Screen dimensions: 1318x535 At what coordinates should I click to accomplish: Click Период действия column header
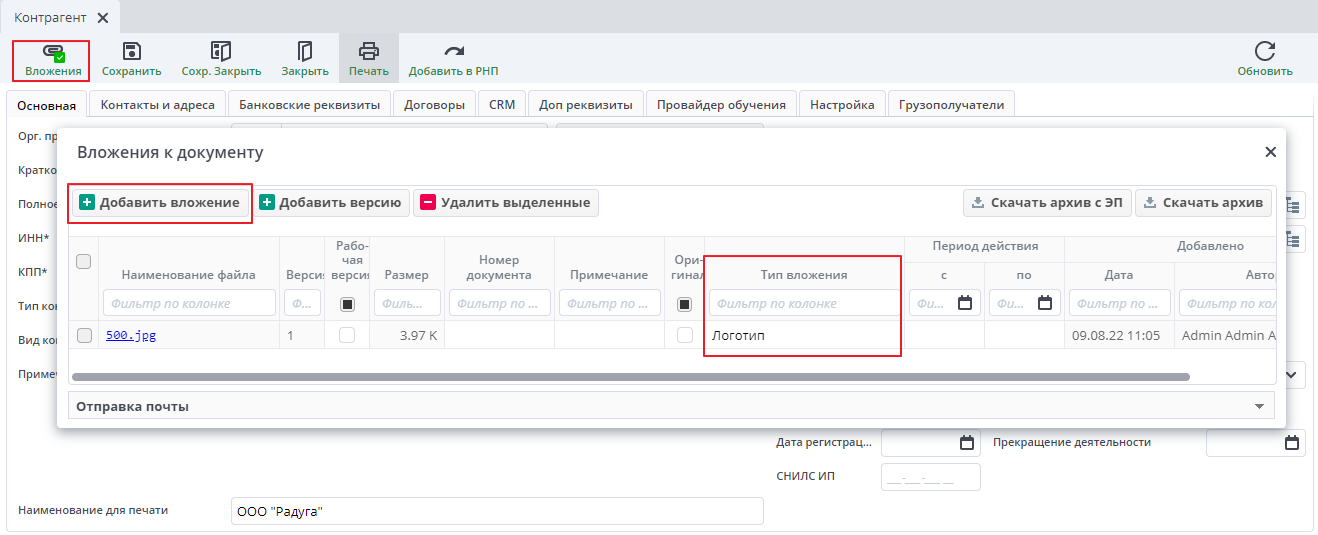pyautogui.click(x=985, y=245)
